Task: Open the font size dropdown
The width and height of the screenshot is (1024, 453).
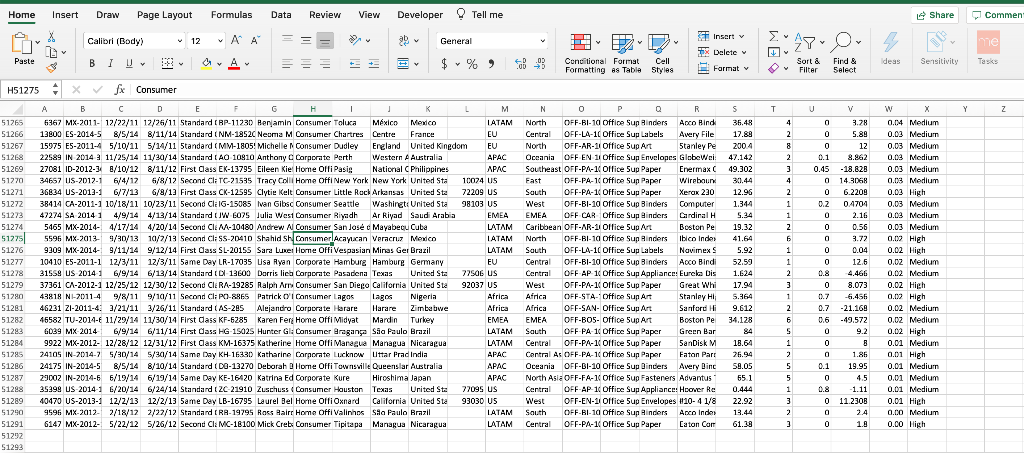Action: pyautogui.click(x=219, y=41)
